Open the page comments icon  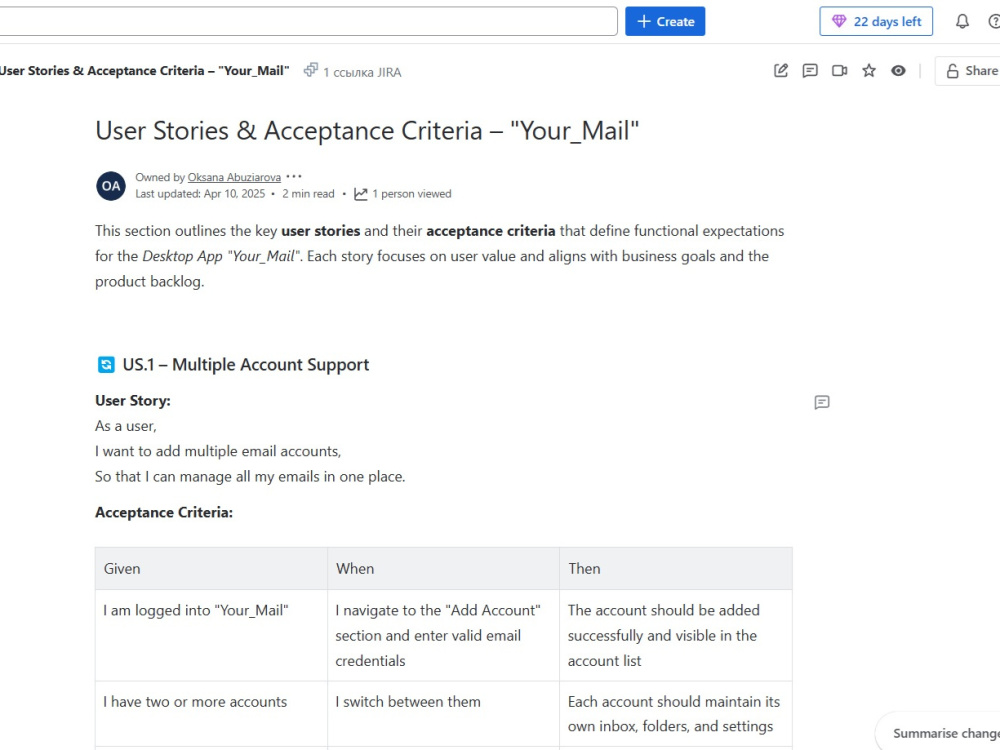tap(810, 71)
